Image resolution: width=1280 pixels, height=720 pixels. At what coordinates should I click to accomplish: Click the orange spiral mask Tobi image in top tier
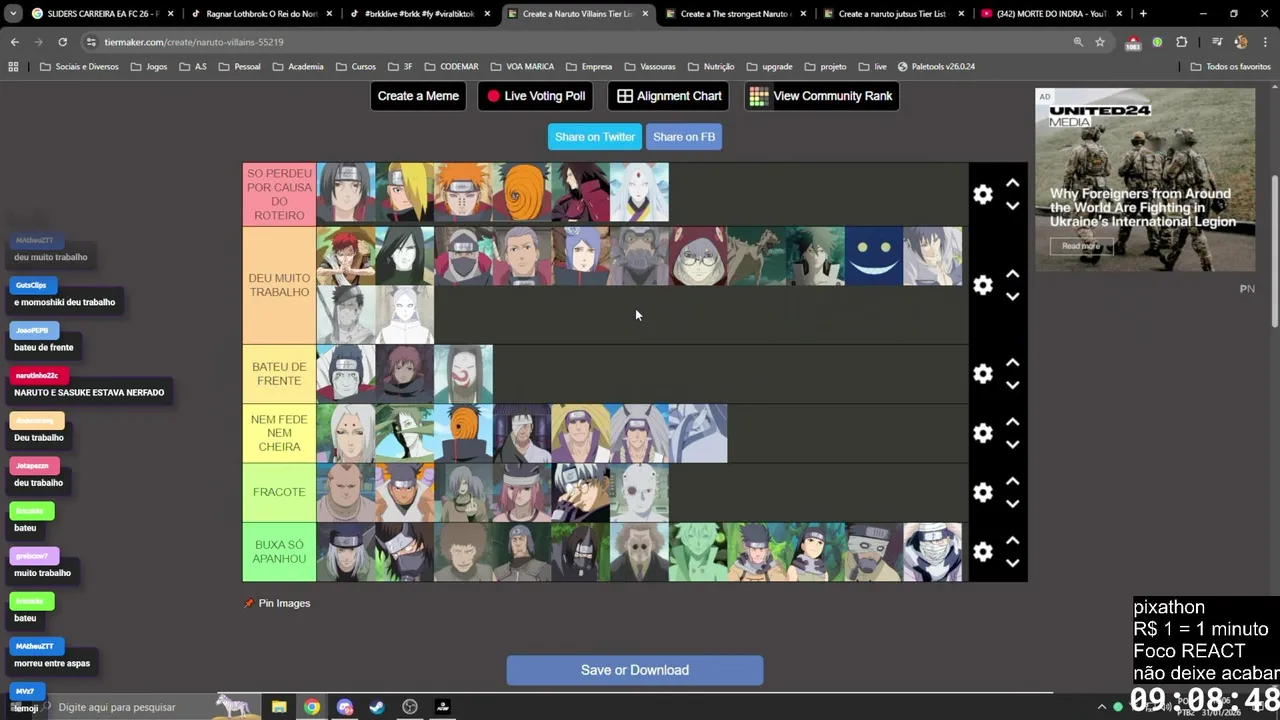522,192
